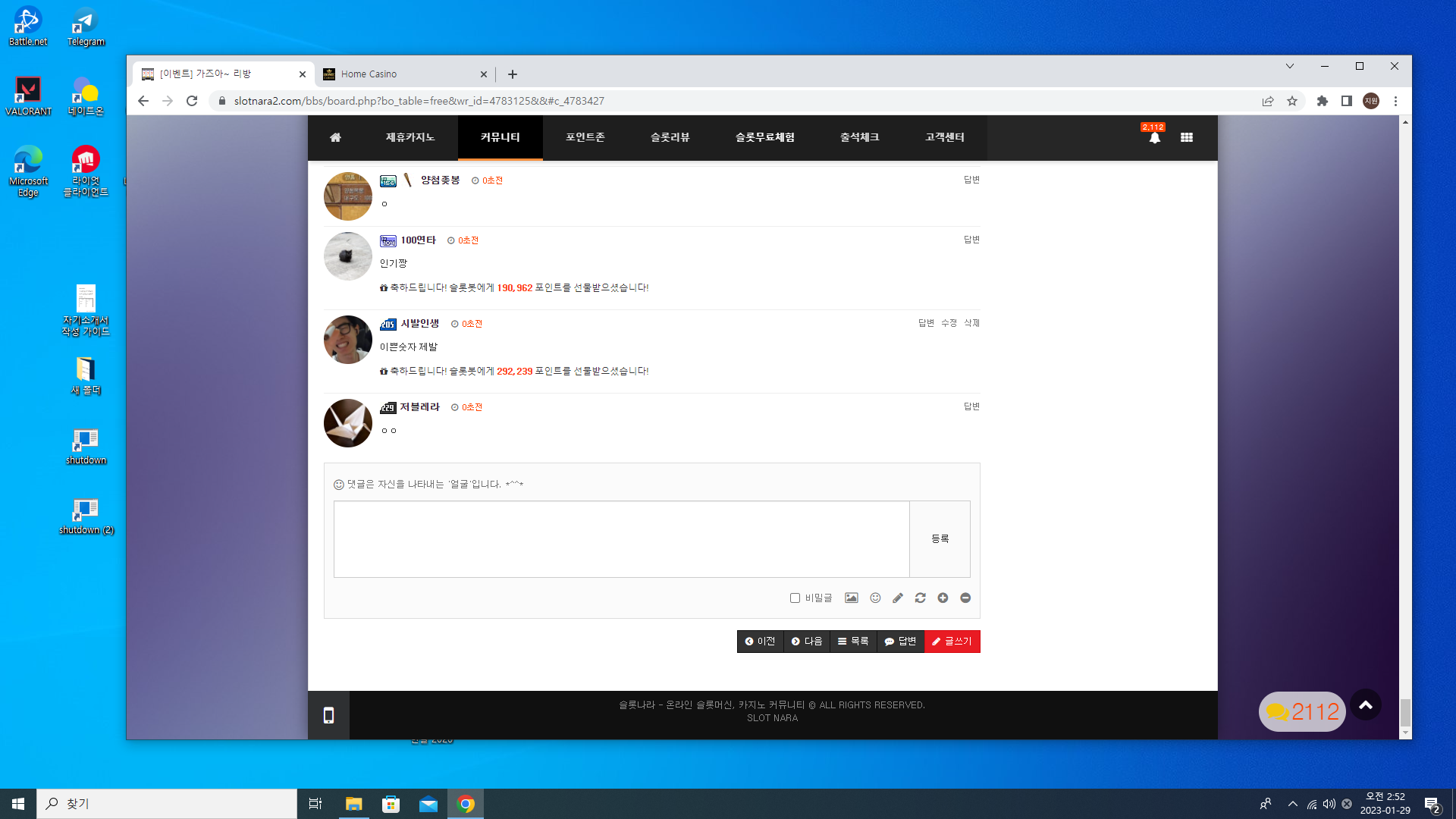Screen dimensions: 1456x819
Task: Click the refresh icon under comment box
Action: [921, 598]
